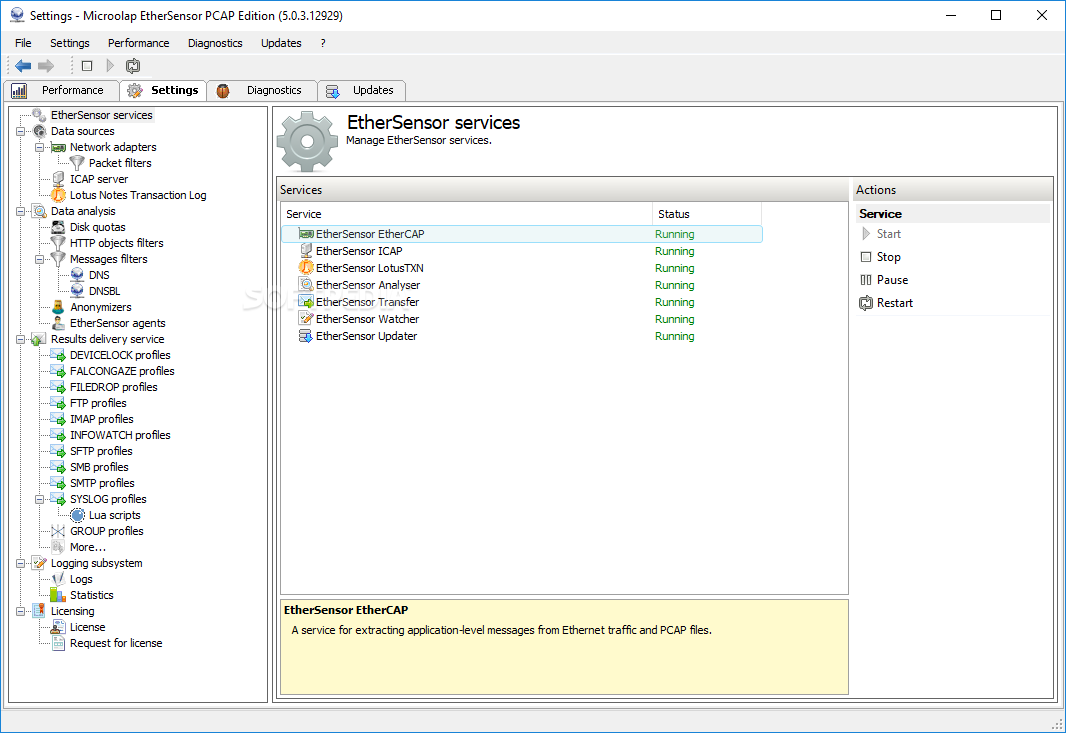Click the EtherSensor EtherCAP service icon
This screenshot has height=733, width=1066.
(x=307, y=234)
